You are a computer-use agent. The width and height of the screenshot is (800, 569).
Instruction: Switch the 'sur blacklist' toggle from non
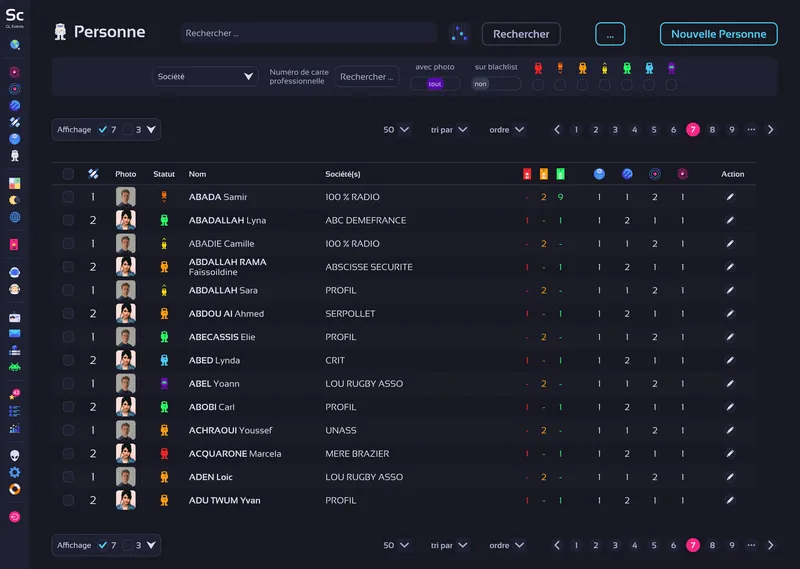496,84
